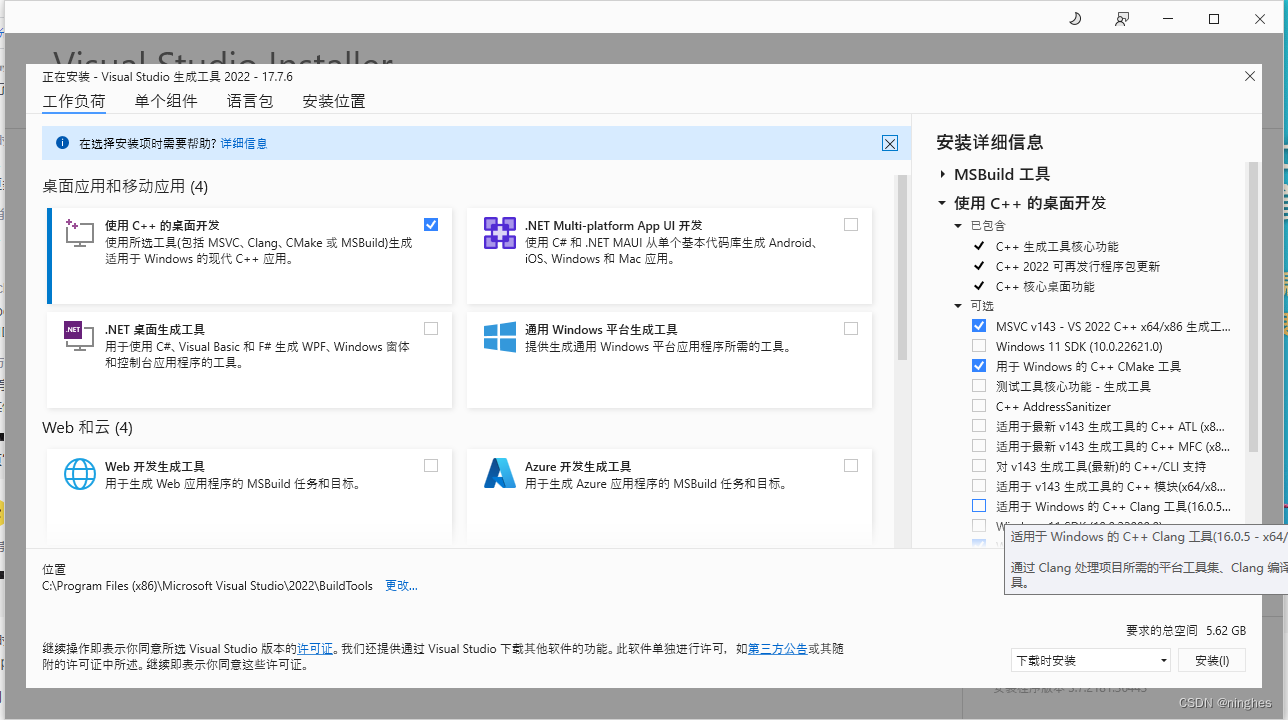
Task: Switch to the 单个组件 tab
Action: (x=165, y=101)
